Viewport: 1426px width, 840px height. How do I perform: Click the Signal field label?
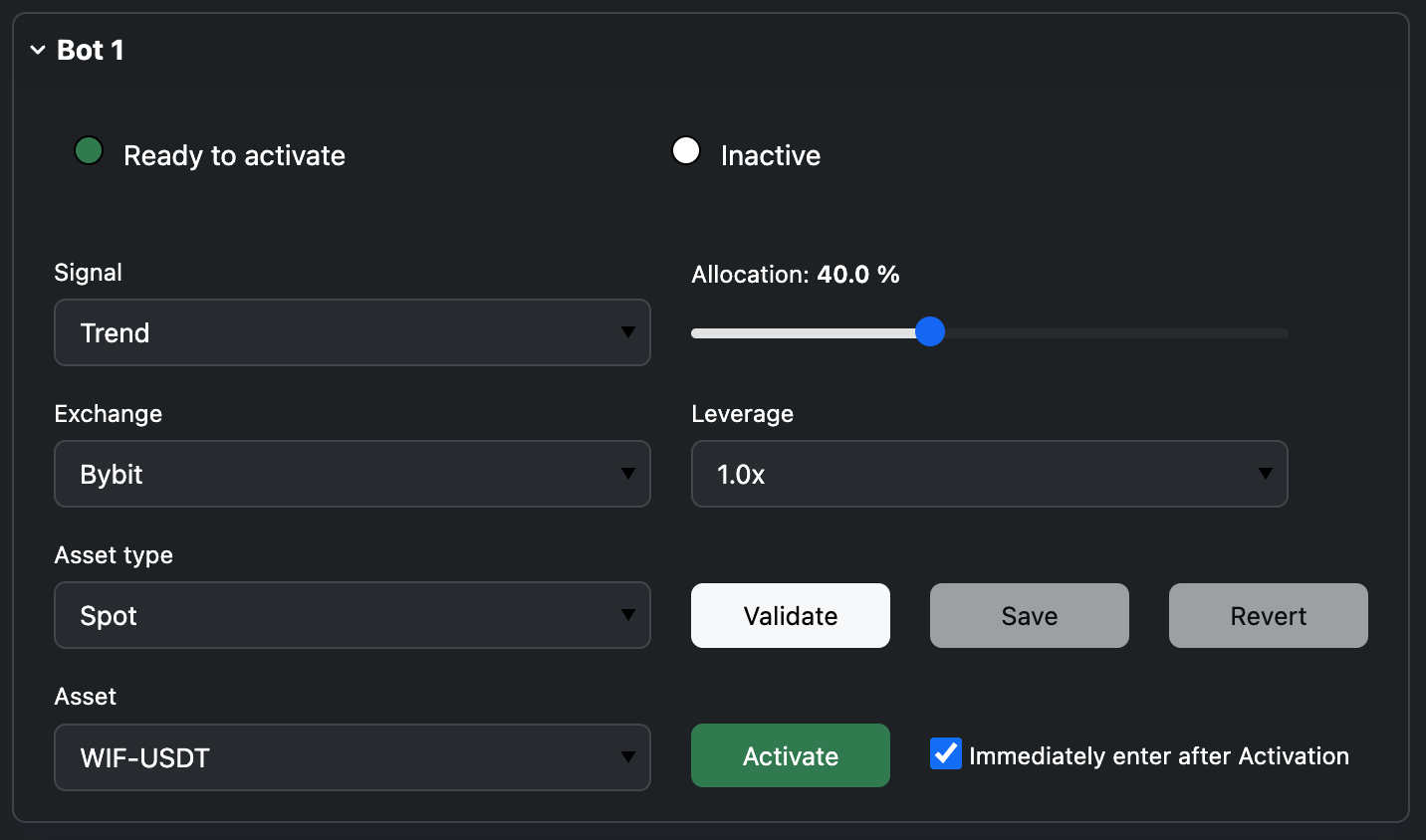89,273
